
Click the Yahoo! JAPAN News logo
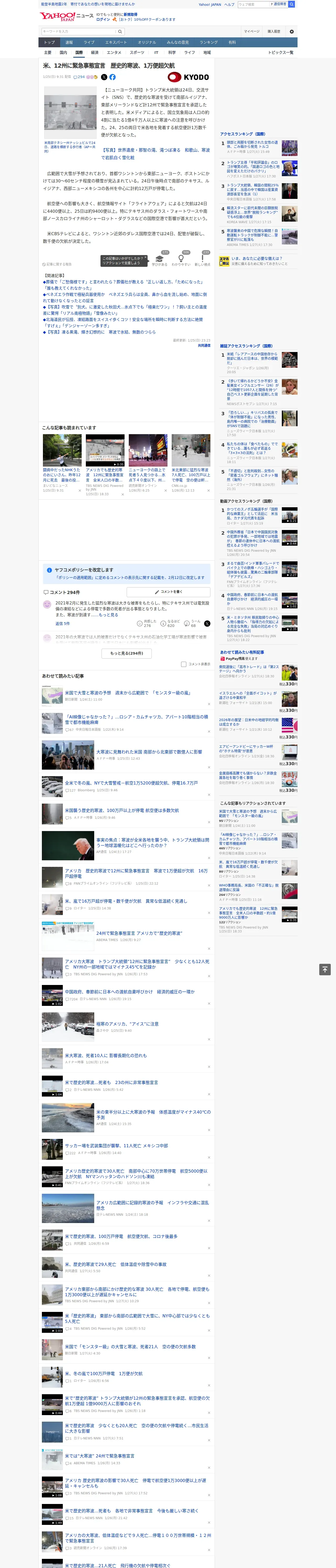pyautogui.click(x=66, y=16)
